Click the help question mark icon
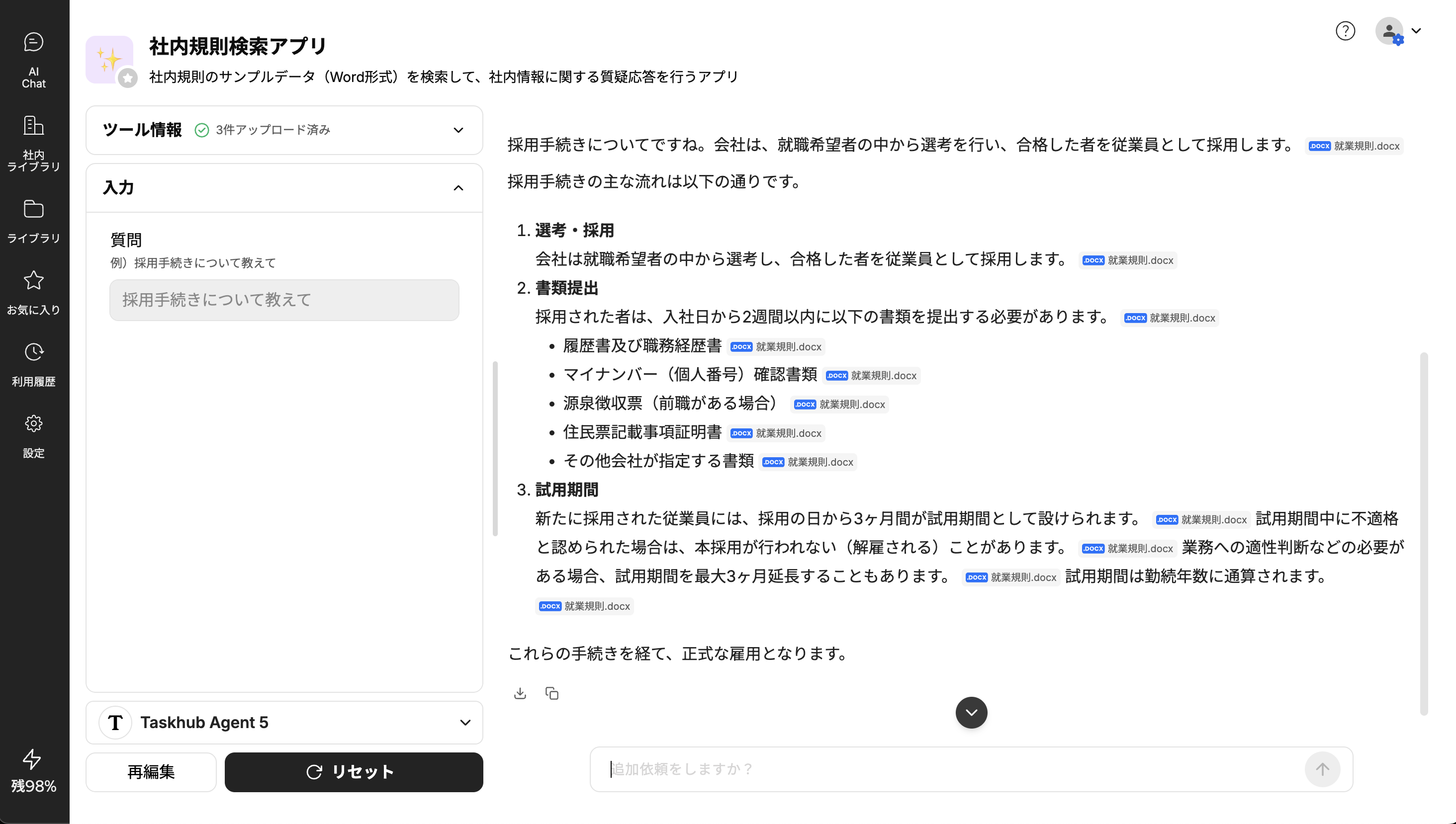1456x824 pixels. 1345,30
